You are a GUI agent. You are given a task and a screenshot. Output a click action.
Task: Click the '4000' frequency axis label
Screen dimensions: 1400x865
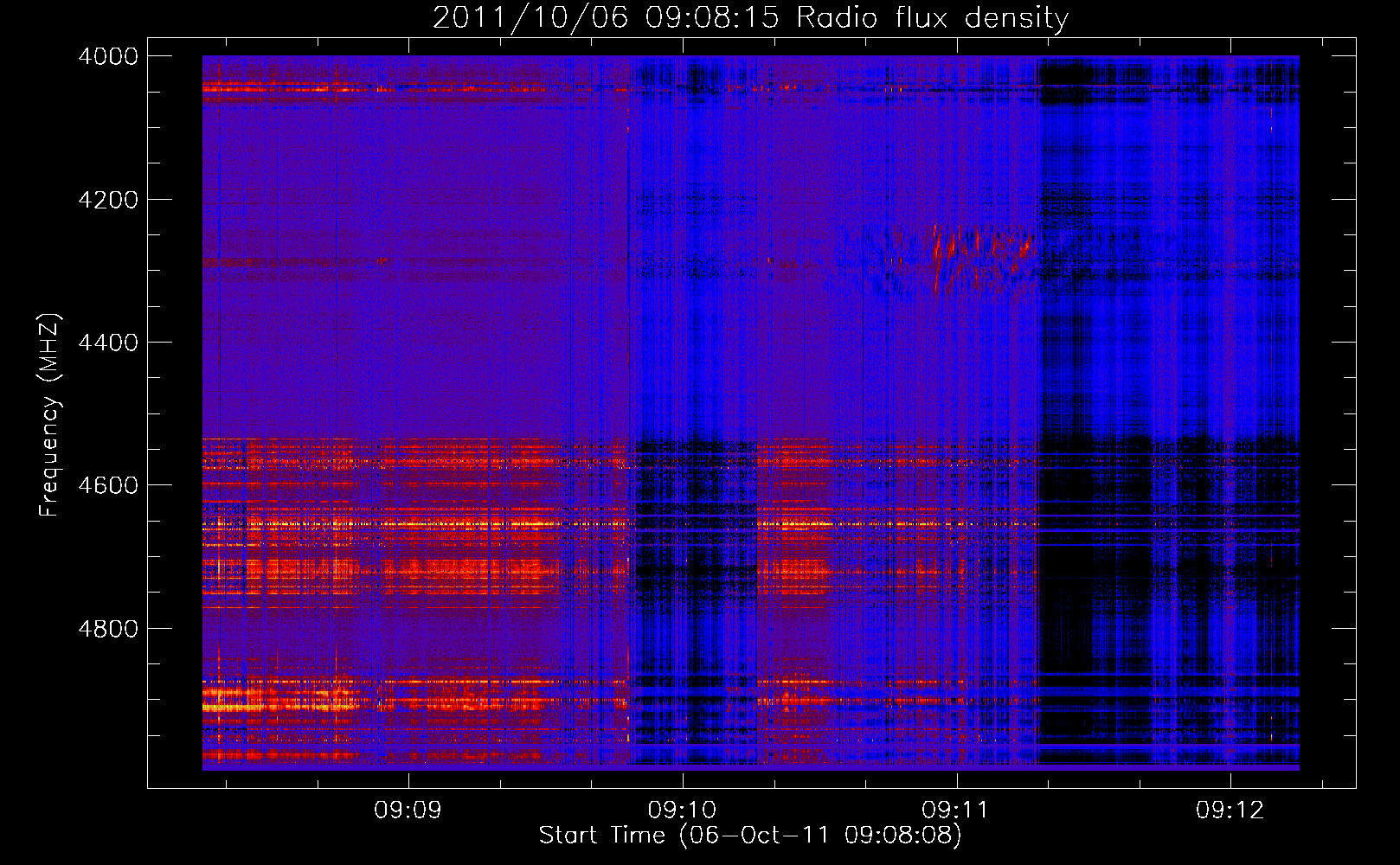[x=108, y=56]
